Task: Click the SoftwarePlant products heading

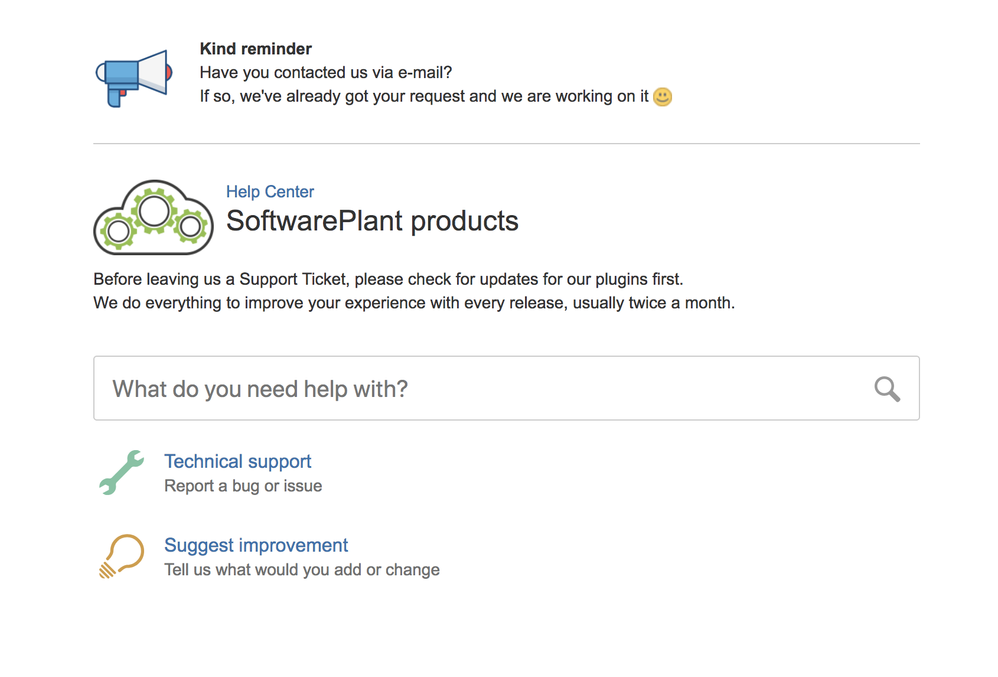Action: [x=372, y=221]
